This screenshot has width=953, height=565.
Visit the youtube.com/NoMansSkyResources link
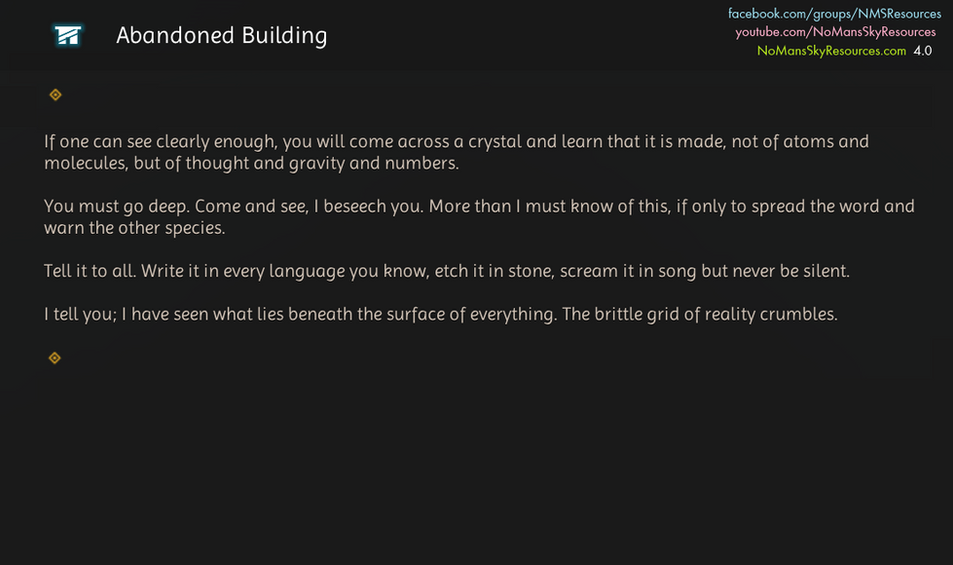pyautogui.click(x=835, y=32)
